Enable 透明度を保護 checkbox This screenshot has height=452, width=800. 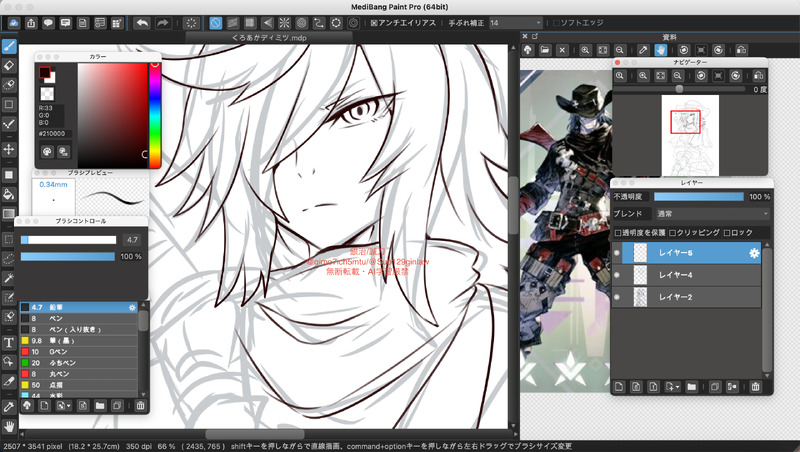click(618, 233)
